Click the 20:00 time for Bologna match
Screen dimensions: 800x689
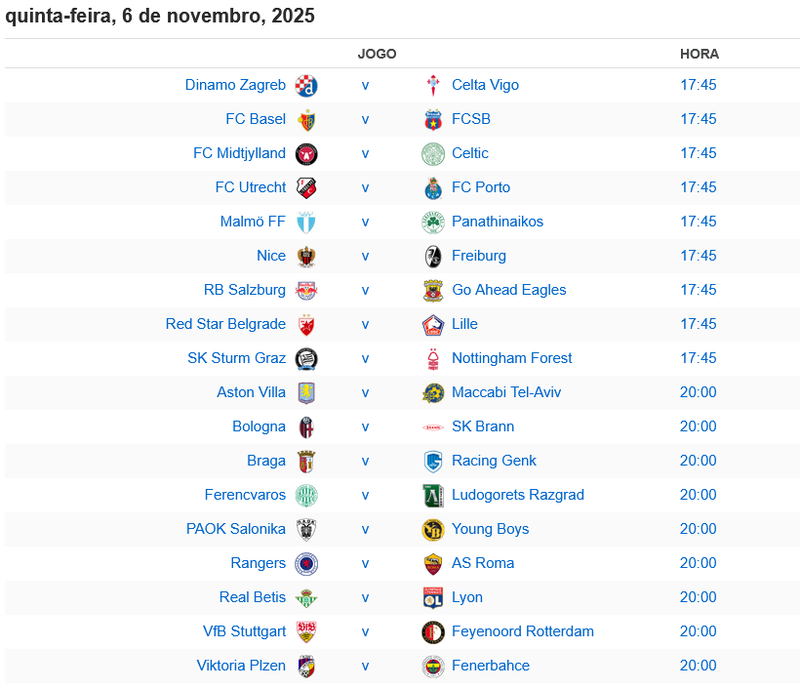698,427
